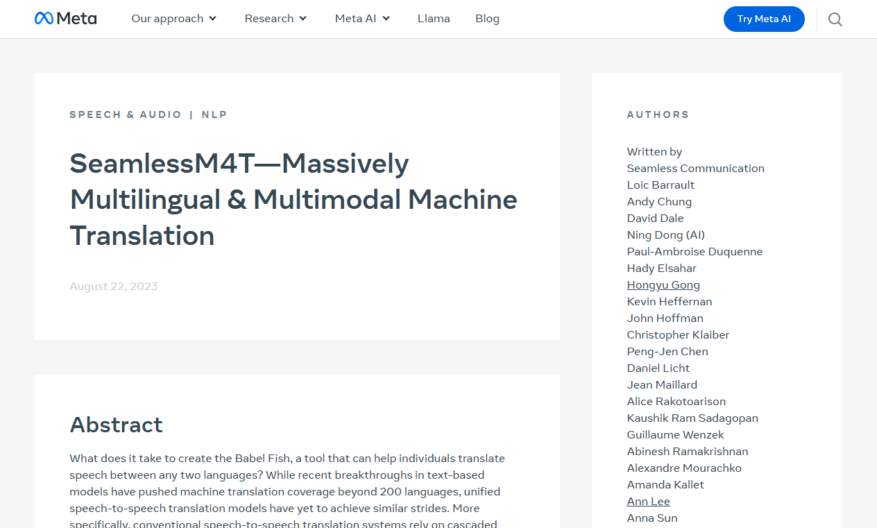Viewport: 877px width, 528px height.
Task: Open Ann Lee author link
Action: pos(648,501)
